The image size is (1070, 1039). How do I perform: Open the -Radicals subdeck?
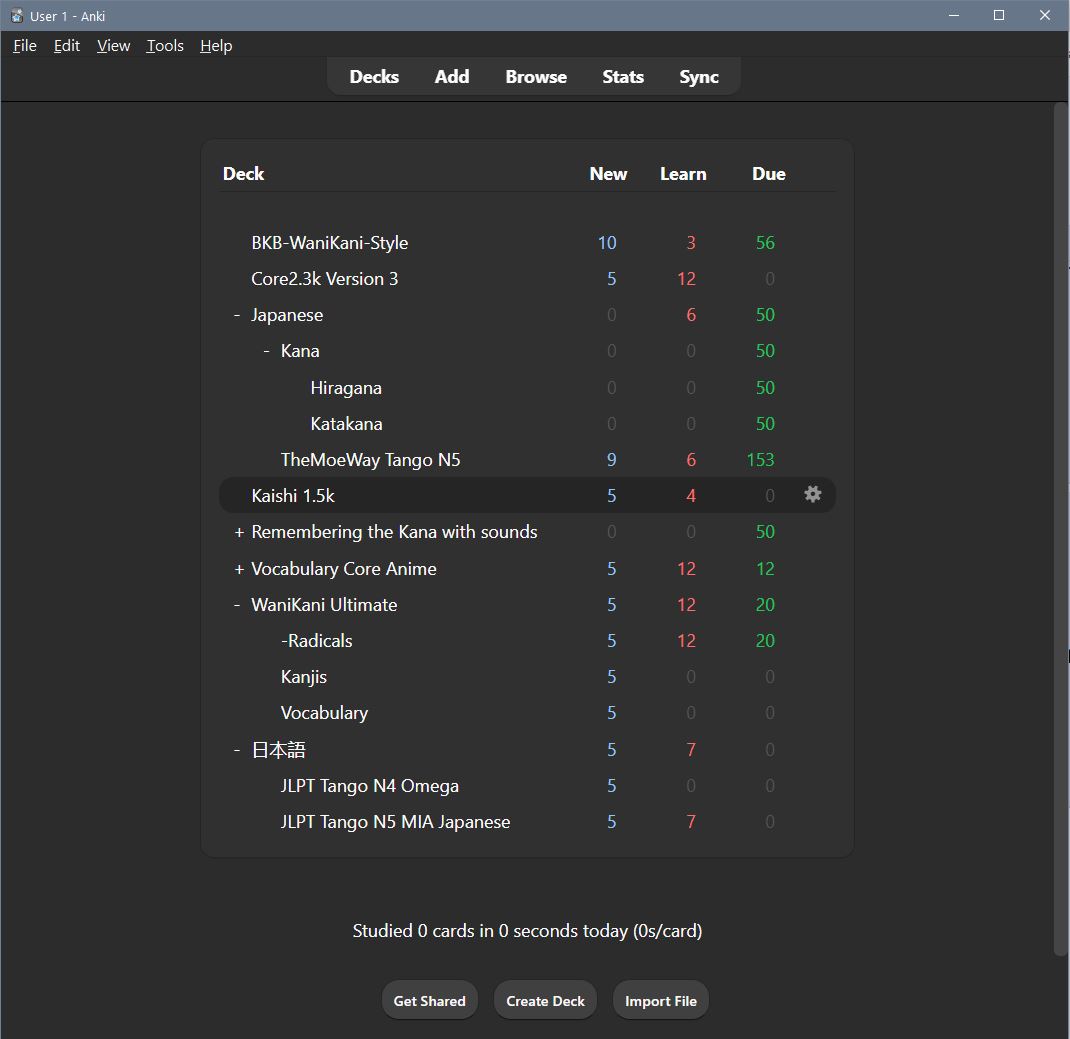317,641
